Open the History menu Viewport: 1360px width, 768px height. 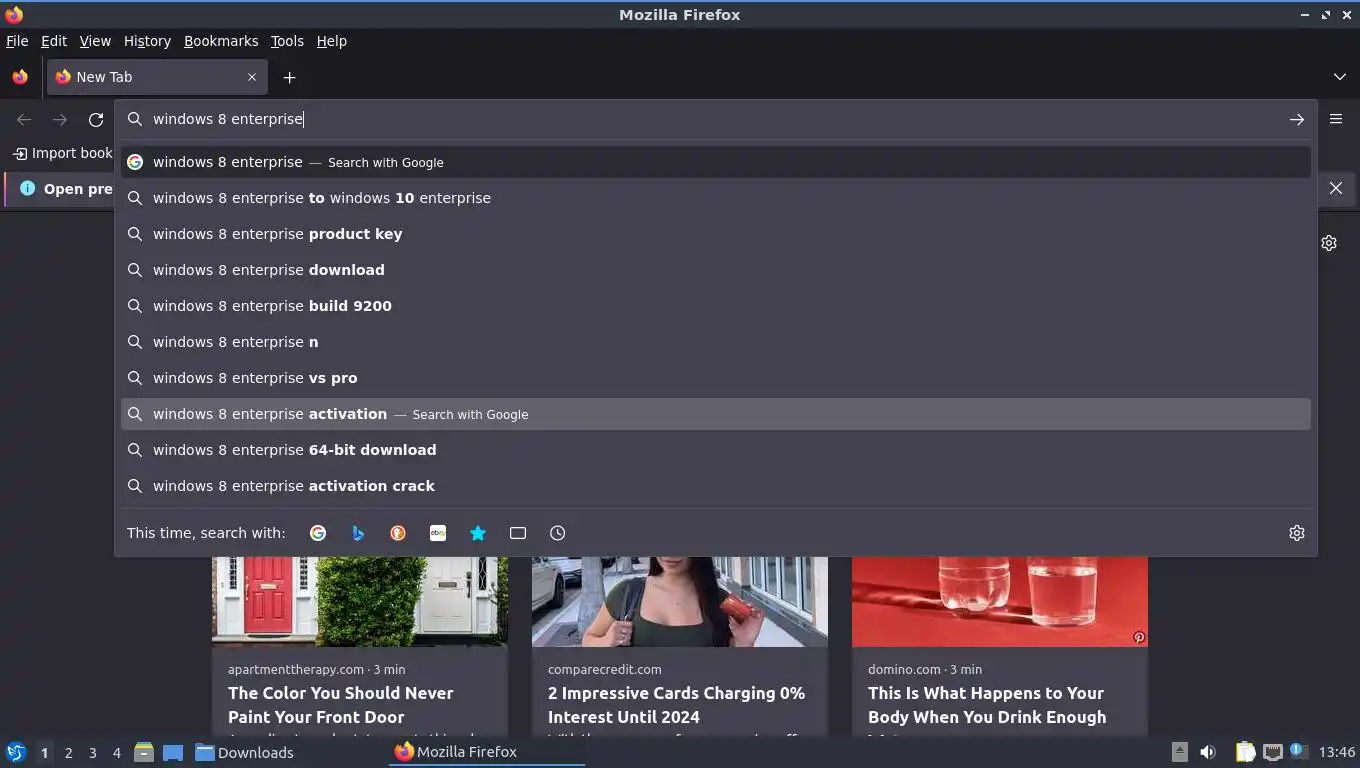pos(147,41)
